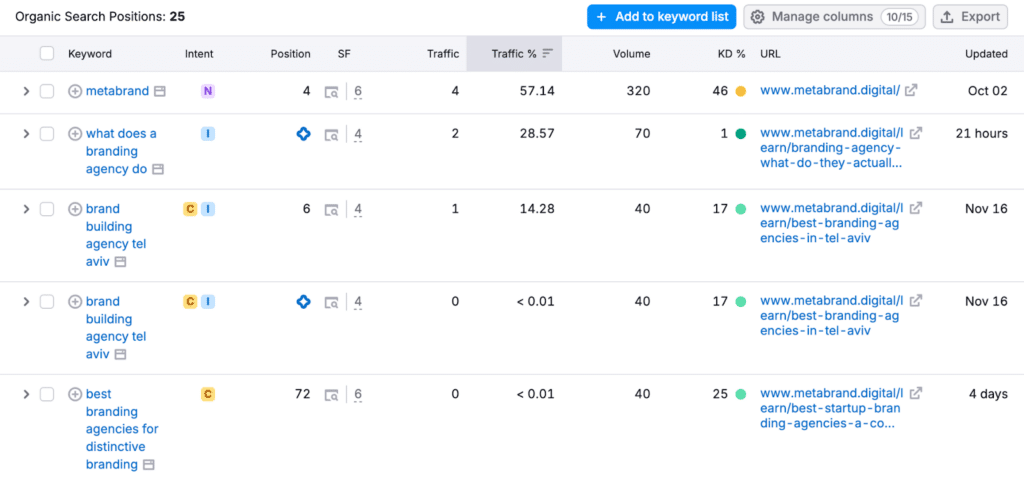Viewport: 1024px width, 483px height.
Task: Click the Add to keyword list button
Action: point(661,17)
